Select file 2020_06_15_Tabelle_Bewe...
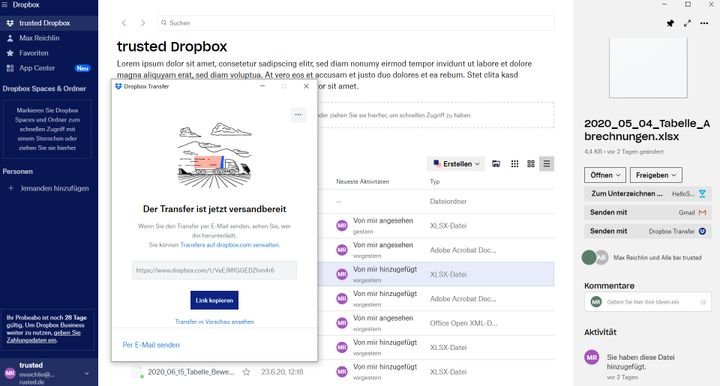The width and height of the screenshot is (720, 386). click(191, 372)
